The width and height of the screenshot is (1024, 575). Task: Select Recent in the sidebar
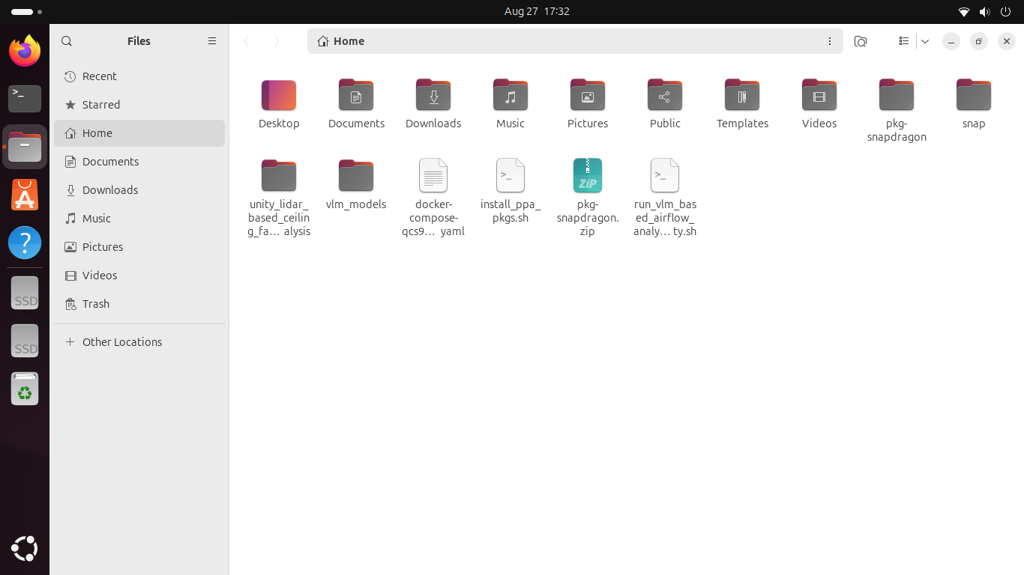click(140, 76)
